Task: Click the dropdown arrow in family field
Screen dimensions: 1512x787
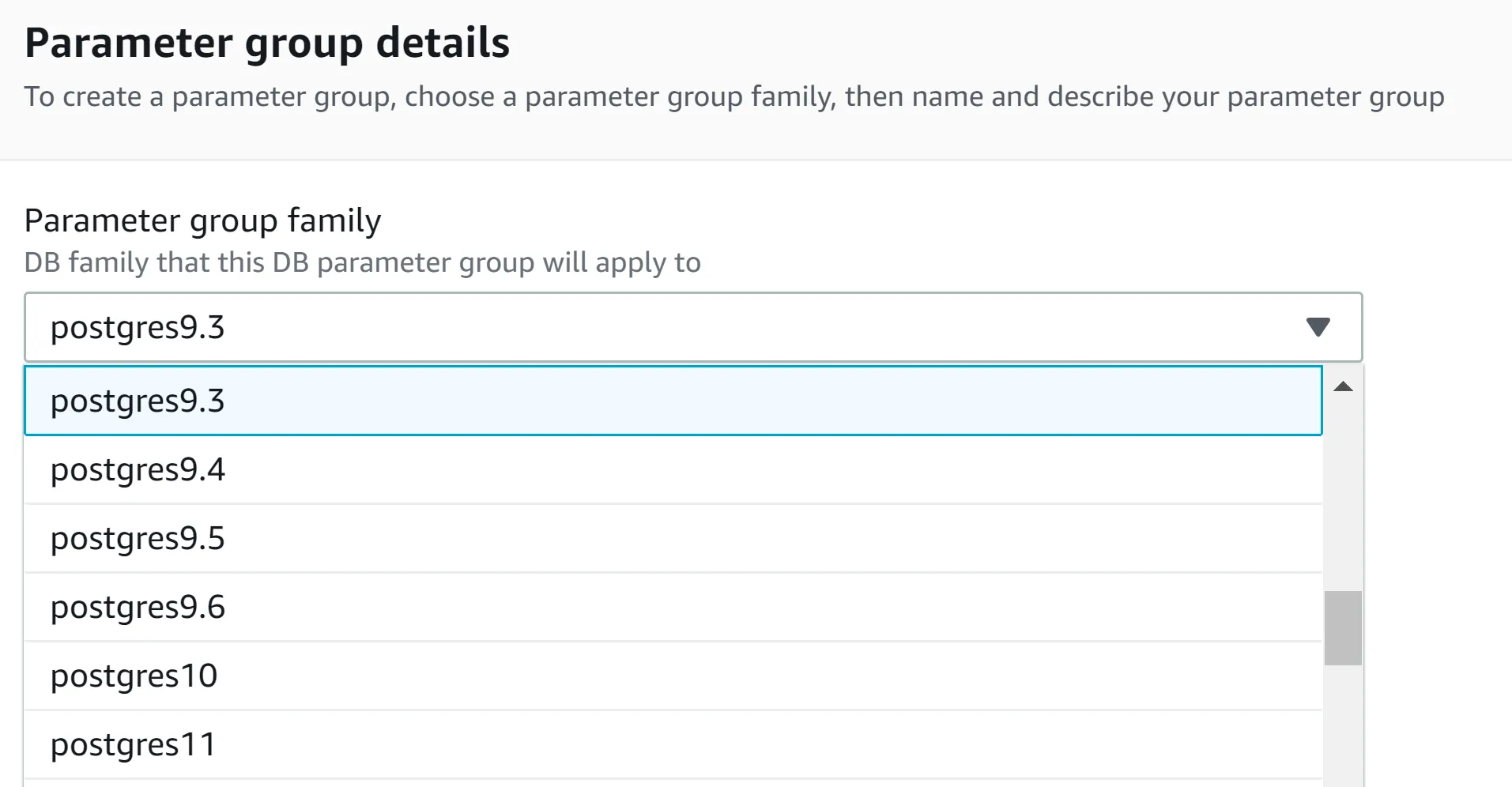Action: pyautogui.click(x=1318, y=327)
